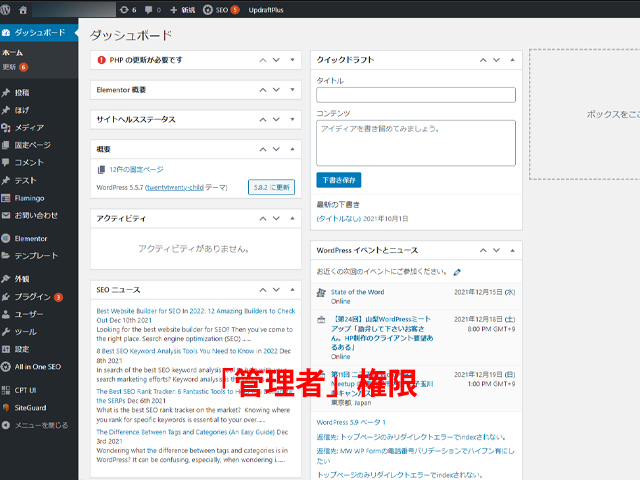Click the plus 新規 new-content item
This screenshot has width=640, height=480.
(182, 10)
